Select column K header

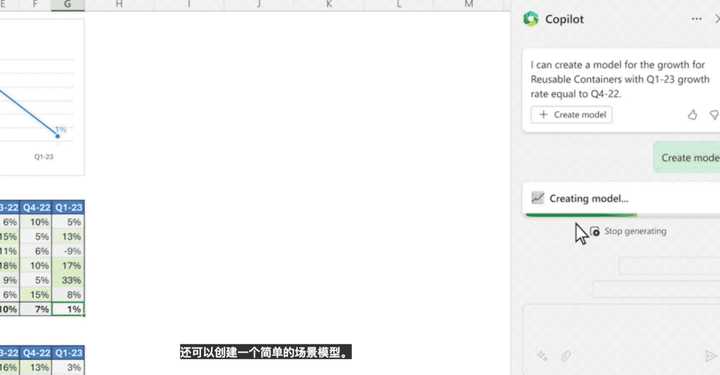pos(329,5)
